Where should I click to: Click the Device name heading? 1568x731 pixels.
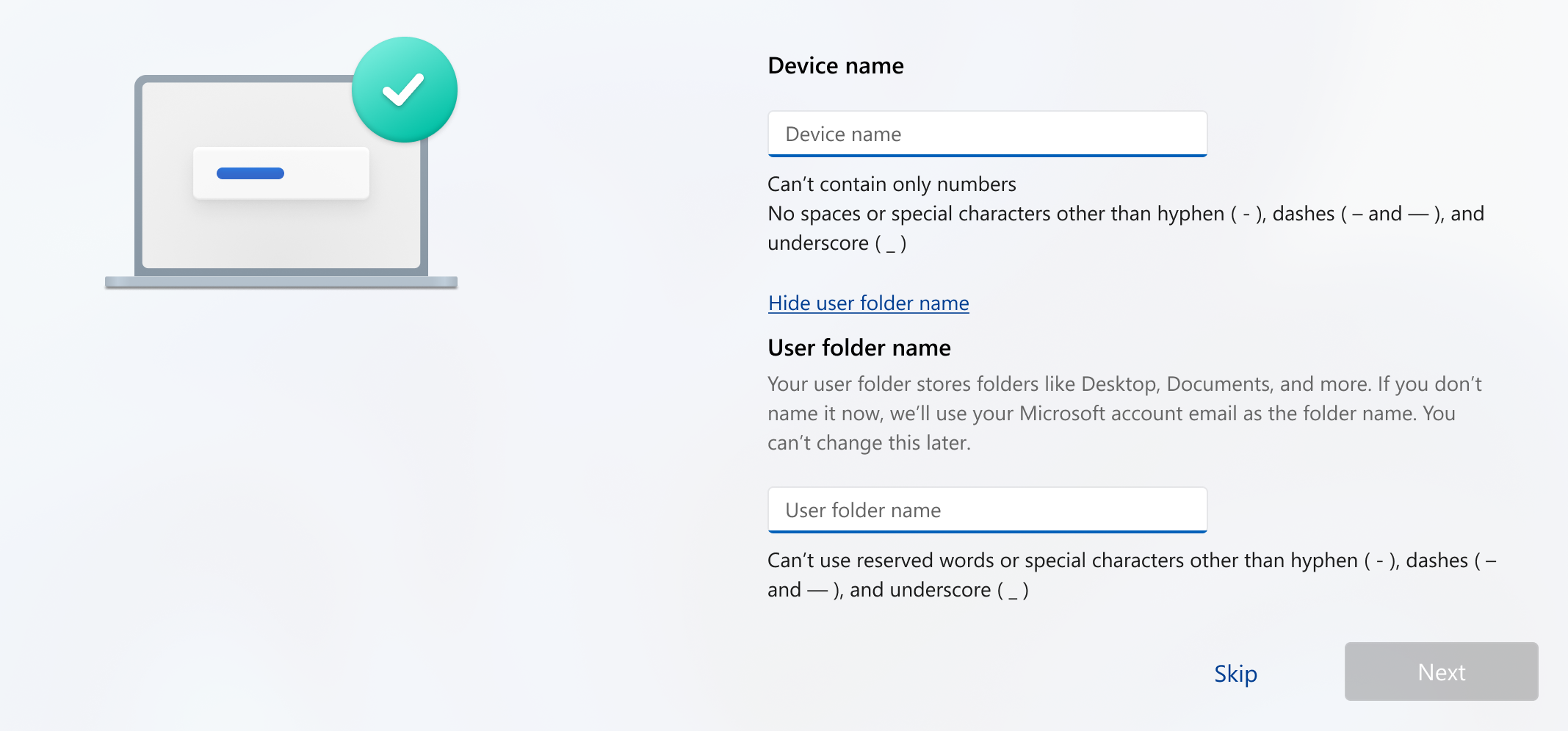pyautogui.click(x=835, y=65)
